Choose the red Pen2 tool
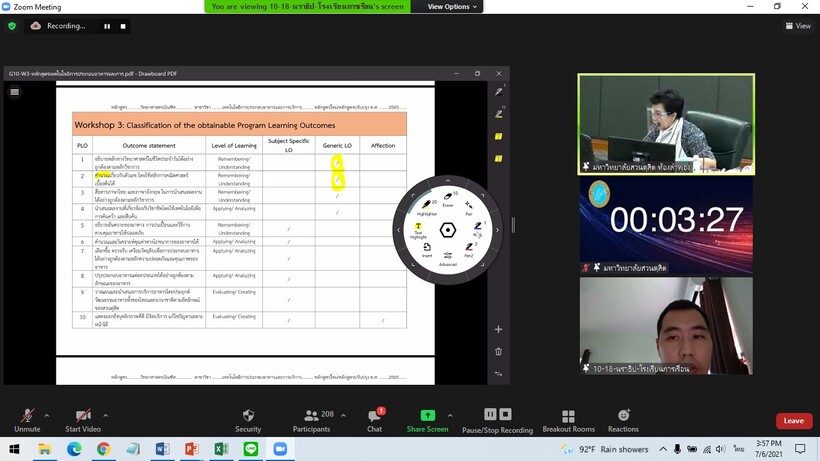This screenshot has height=461, width=820. point(469,249)
